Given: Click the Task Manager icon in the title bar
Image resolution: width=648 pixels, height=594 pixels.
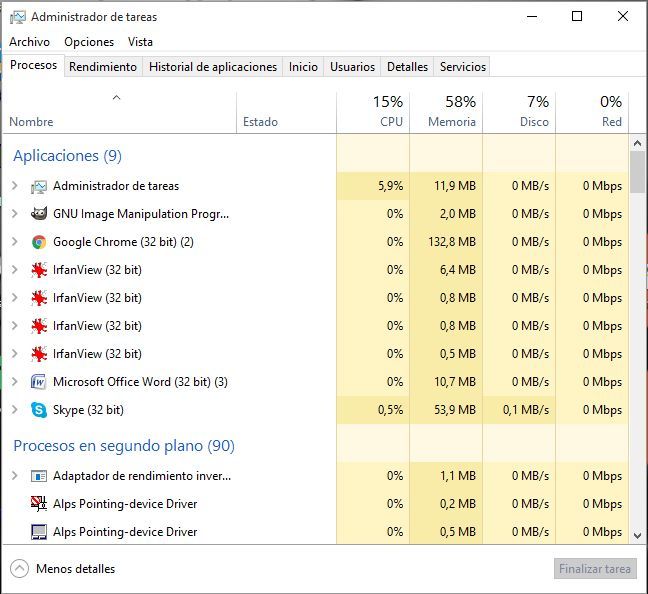Looking at the screenshot, I should tap(18, 17).
